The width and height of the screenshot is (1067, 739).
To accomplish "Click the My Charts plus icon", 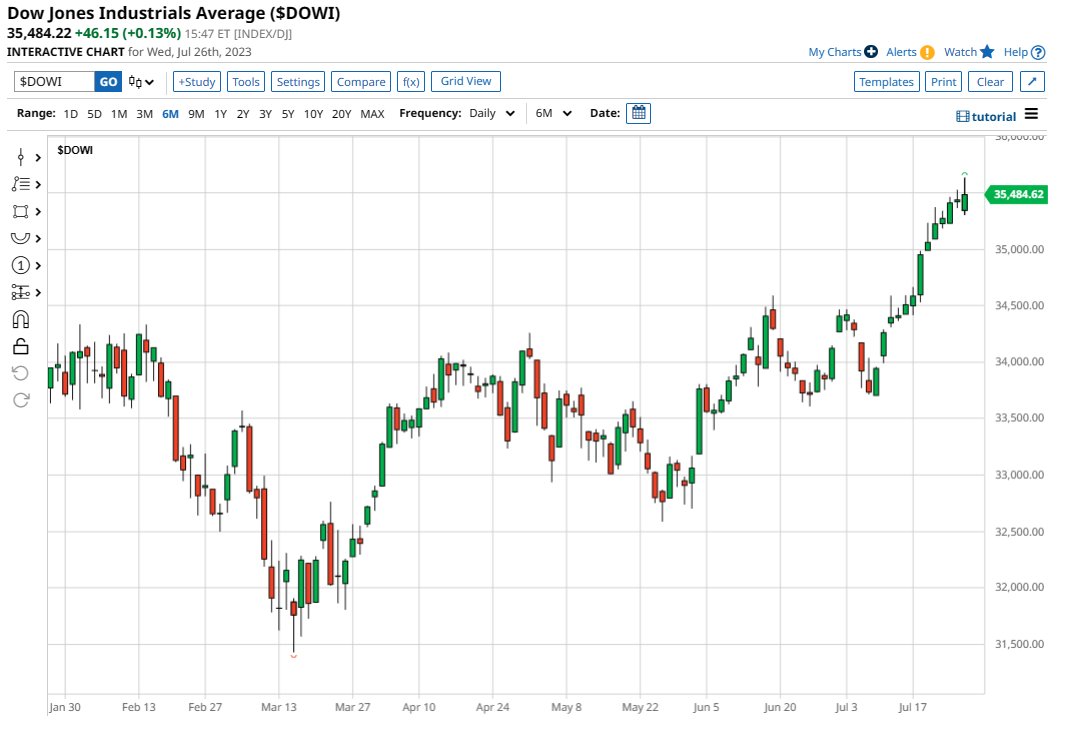I will (x=871, y=52).
